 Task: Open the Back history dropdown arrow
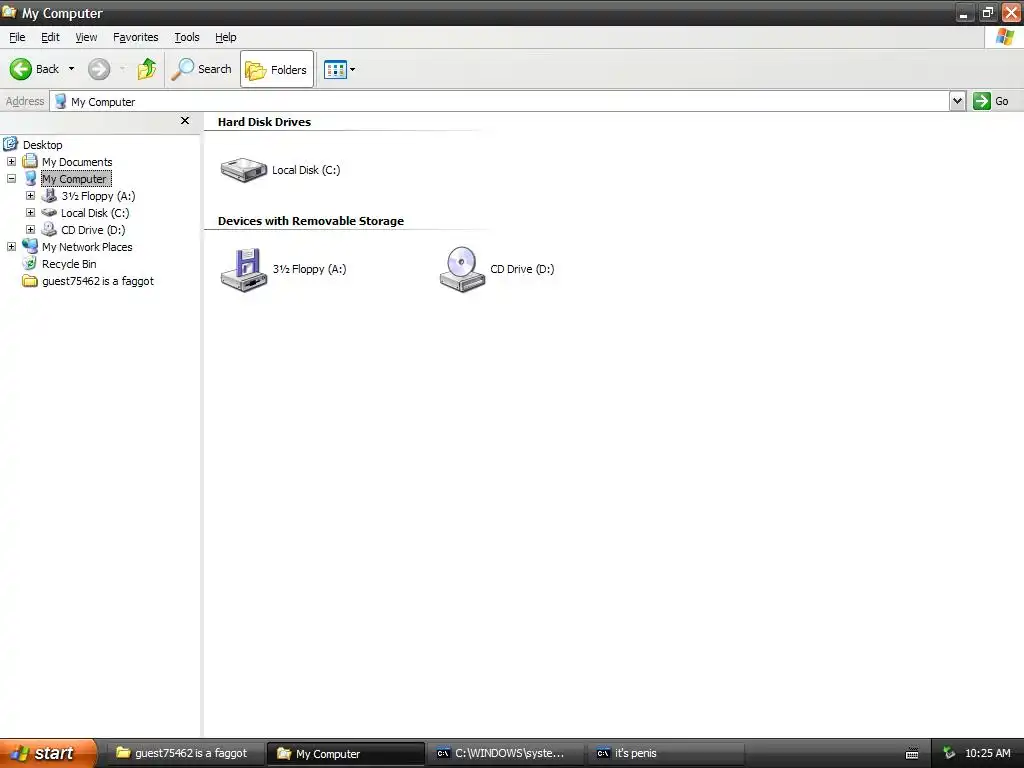click(71, 69)
